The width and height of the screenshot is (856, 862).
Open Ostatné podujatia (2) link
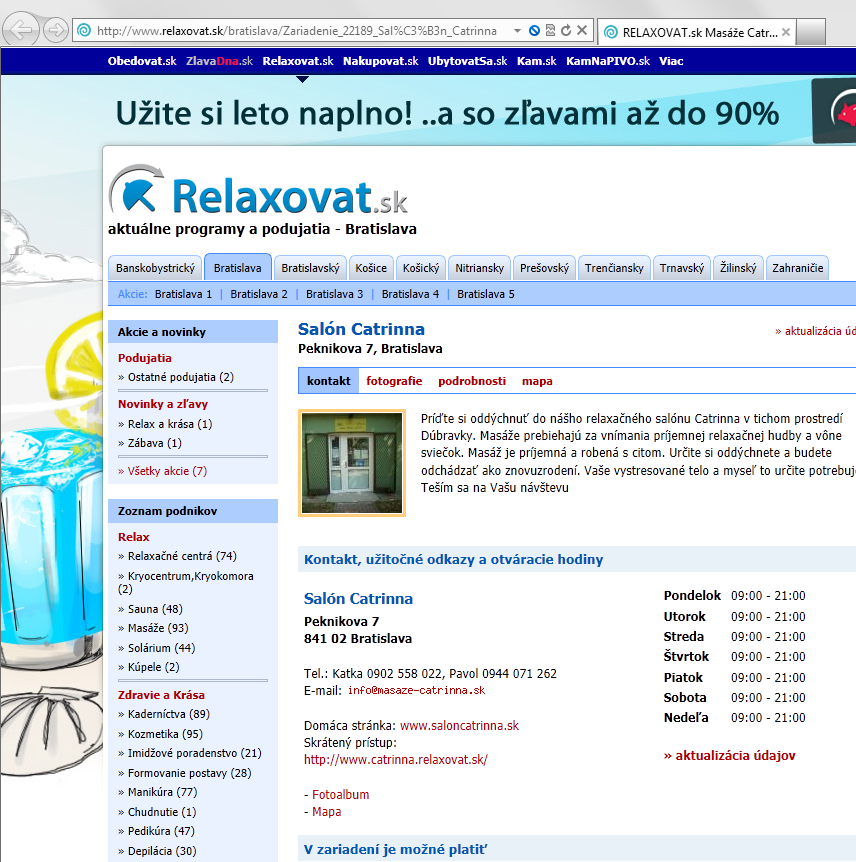click(180, 377)
